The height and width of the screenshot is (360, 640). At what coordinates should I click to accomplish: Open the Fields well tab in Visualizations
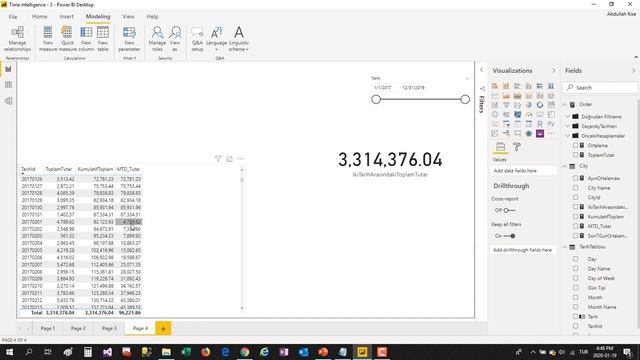tap(500, 147)
